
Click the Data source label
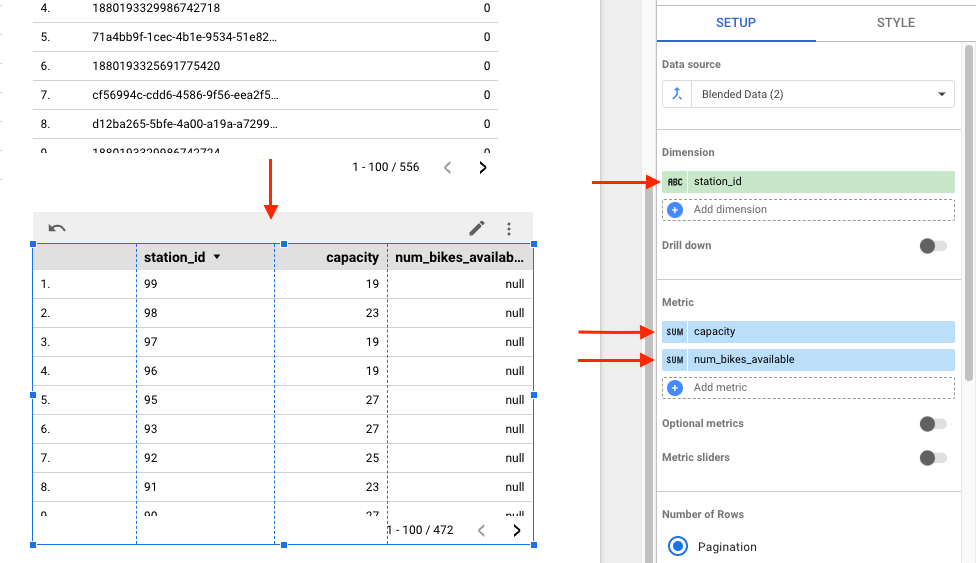click(691, 64)
